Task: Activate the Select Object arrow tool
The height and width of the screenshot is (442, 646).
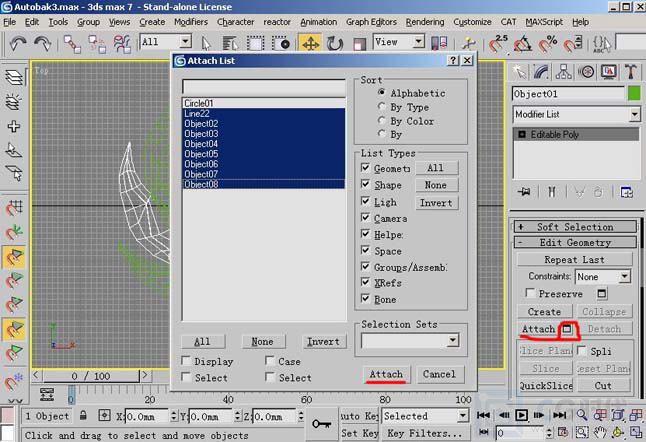Action: point(206,43)
